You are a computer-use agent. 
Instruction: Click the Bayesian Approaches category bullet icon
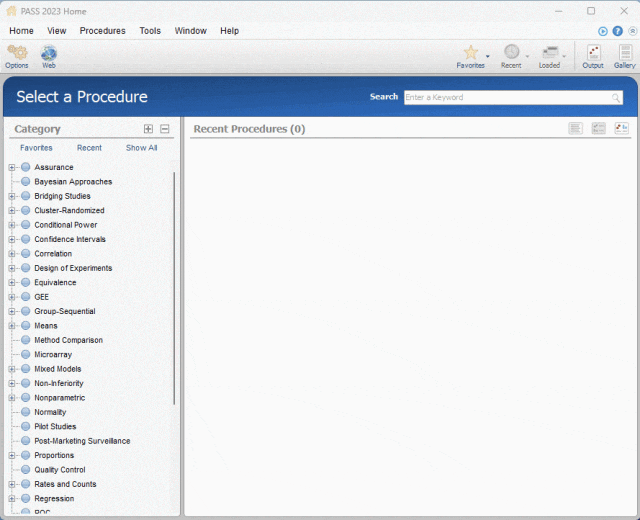click(x=25, y=181)
